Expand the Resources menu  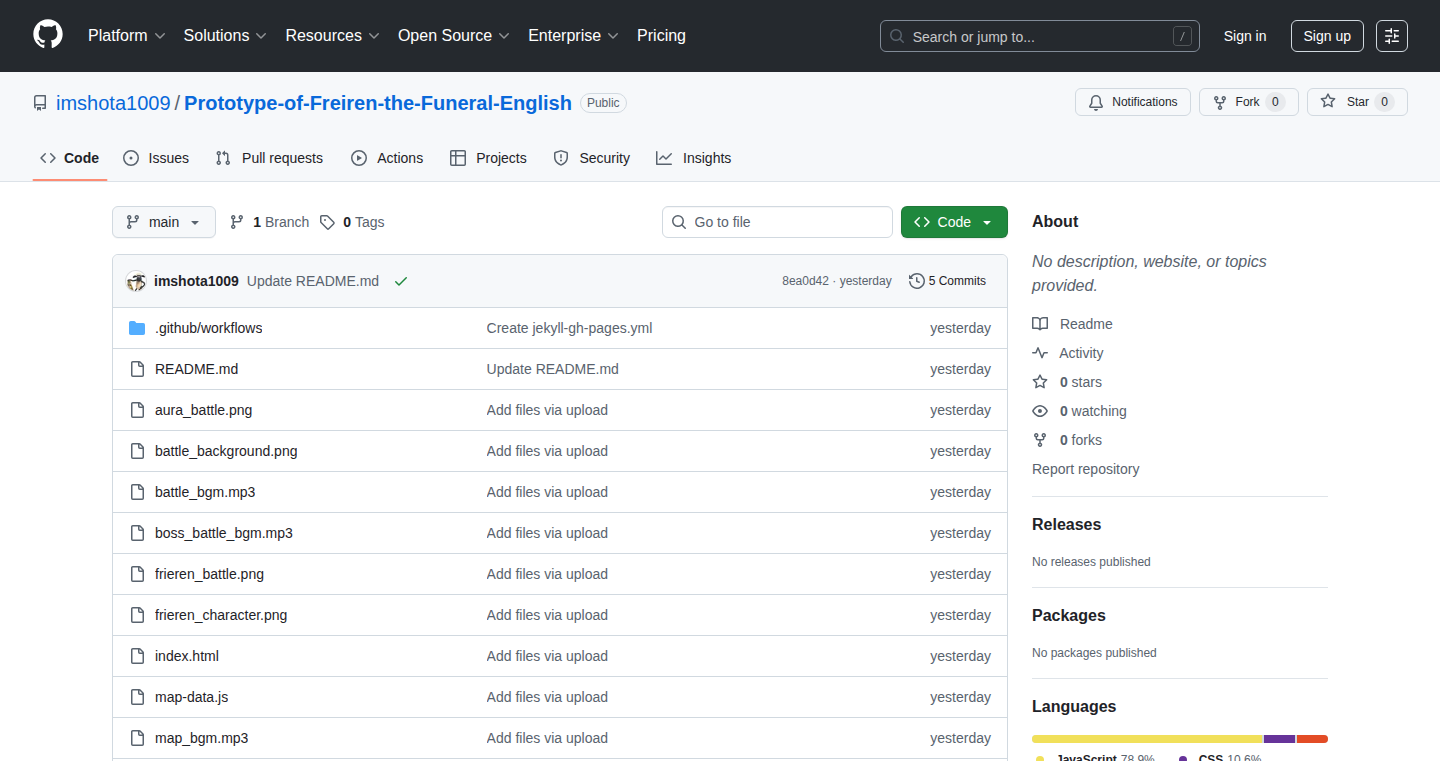pyautogui.click(x=332, y=35)
